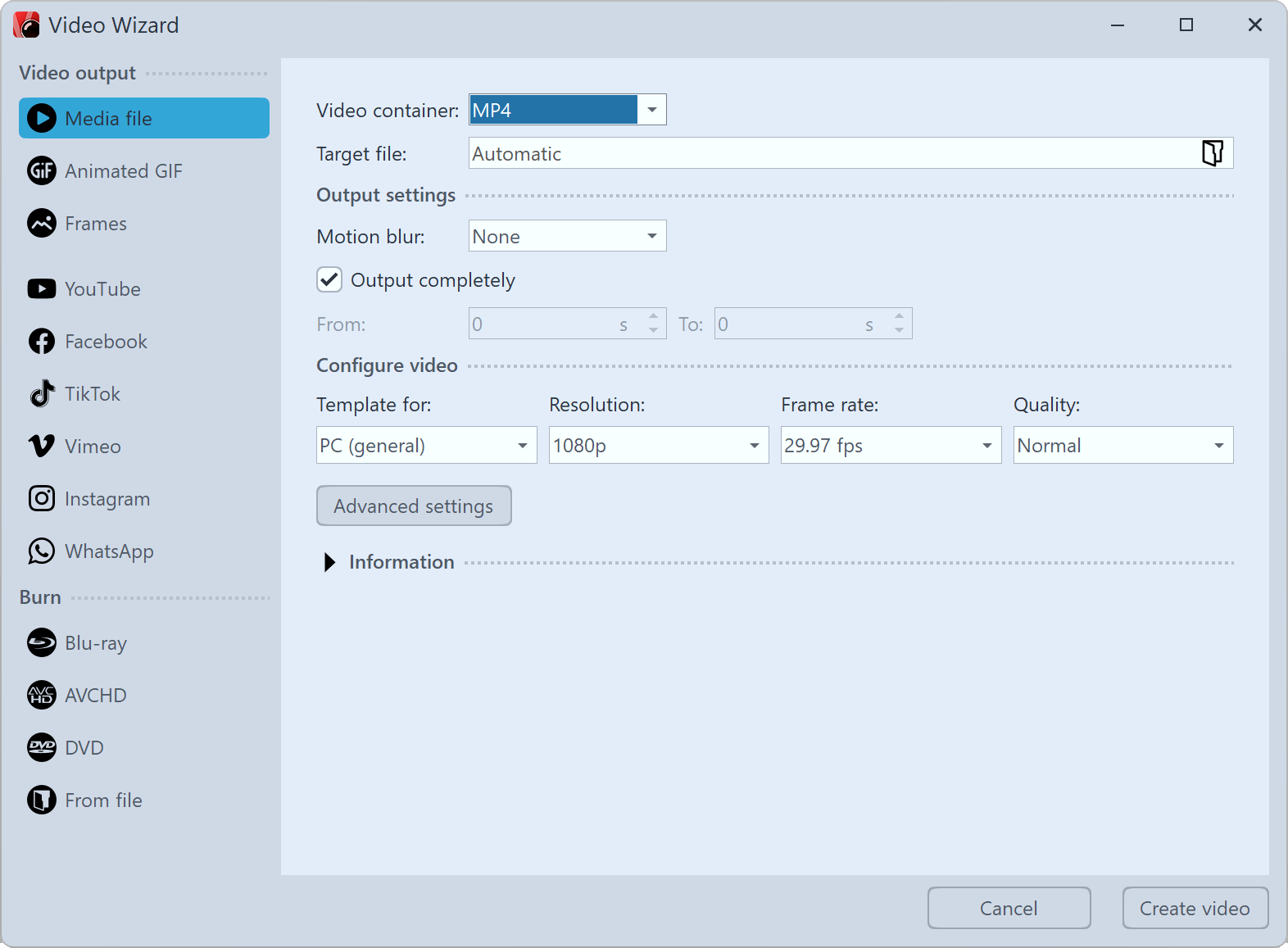Open Quality Normal dropdown
Image resolution: width=1288 pixels, height=948 pixels.
pos(1123,445)
